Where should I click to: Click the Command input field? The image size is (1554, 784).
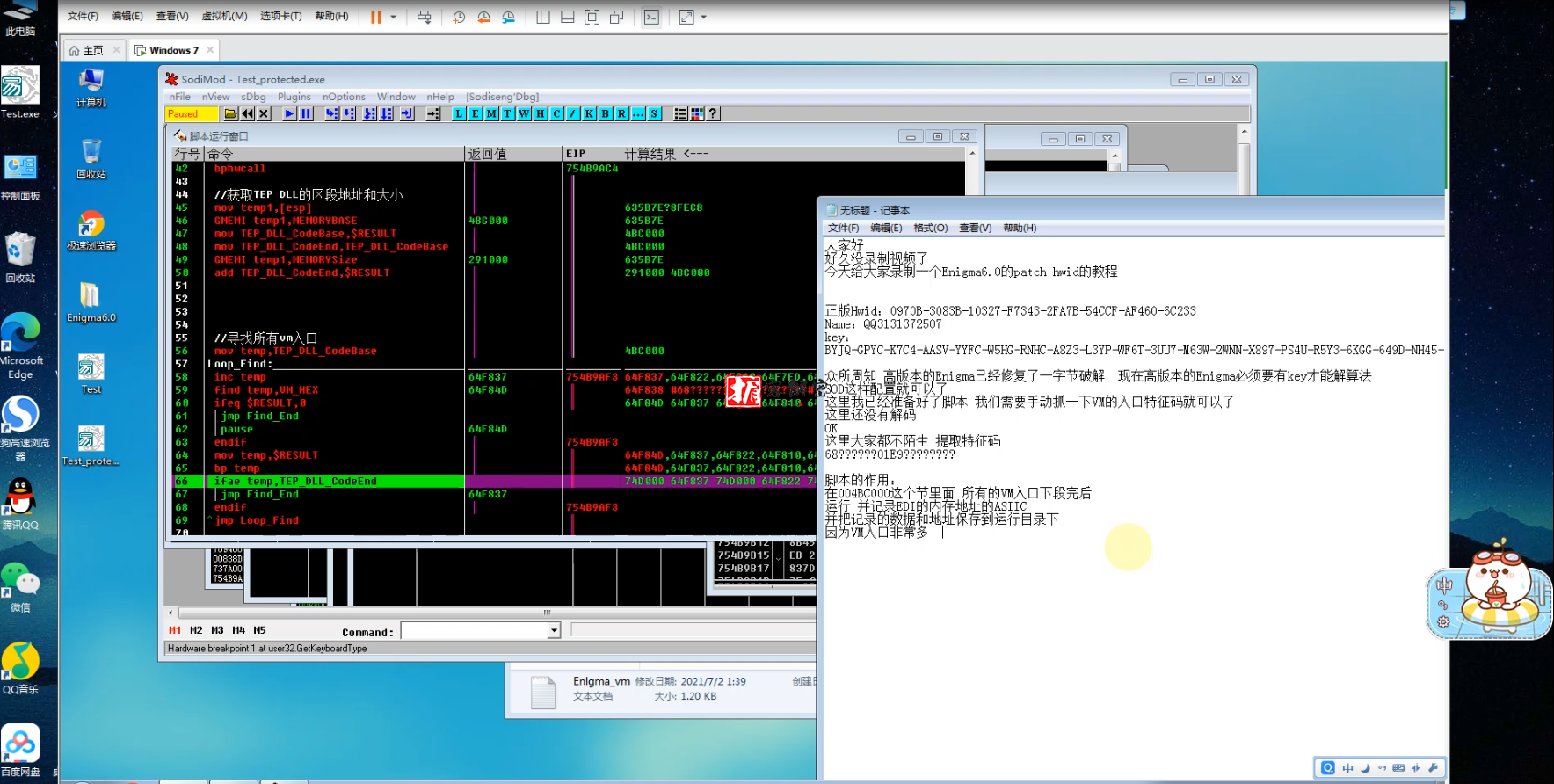(x=475, y=630)
